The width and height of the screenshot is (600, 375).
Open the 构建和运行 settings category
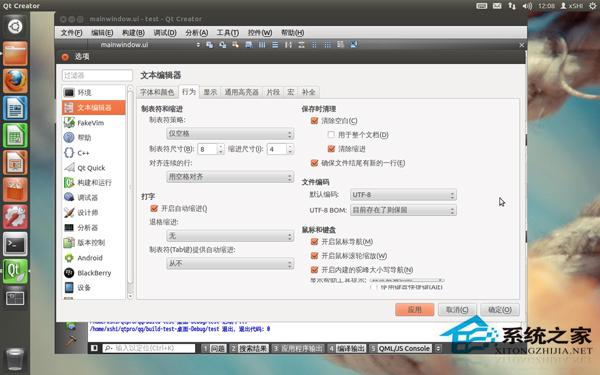pos(94,183)
